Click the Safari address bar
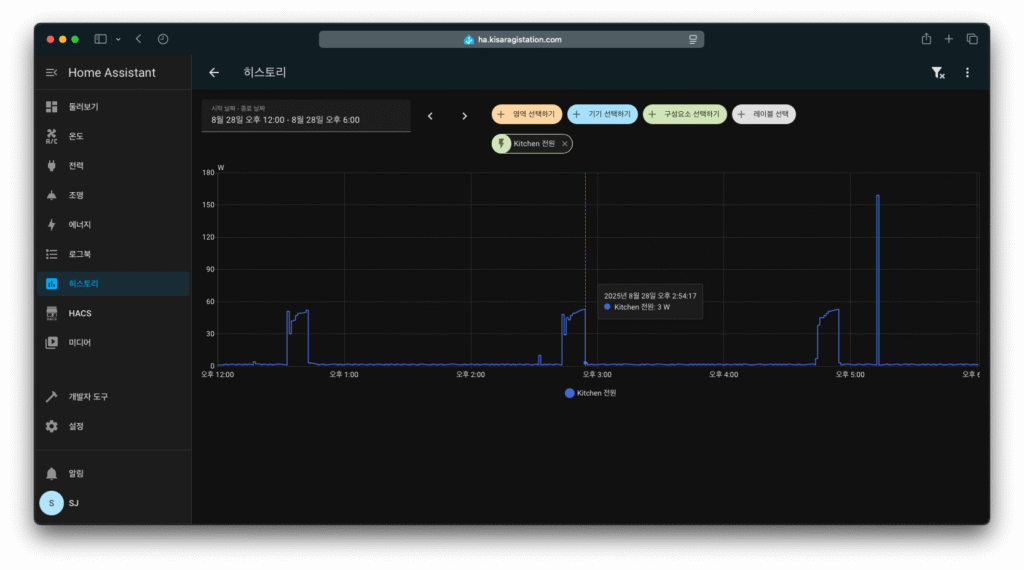This screenshot has width=1024, height=570. coord(511,39)
